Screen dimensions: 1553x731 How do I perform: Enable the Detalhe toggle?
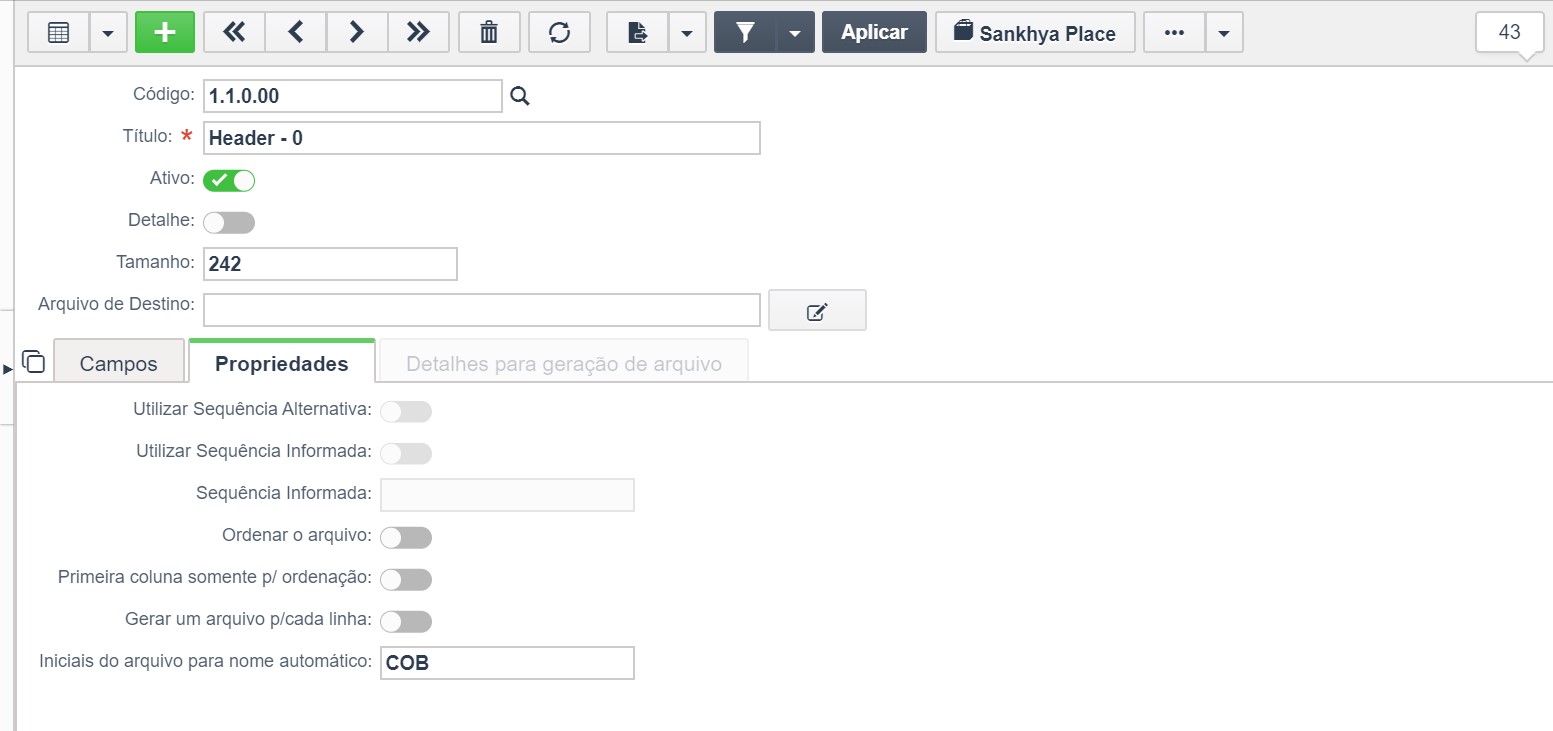[229, 222]
